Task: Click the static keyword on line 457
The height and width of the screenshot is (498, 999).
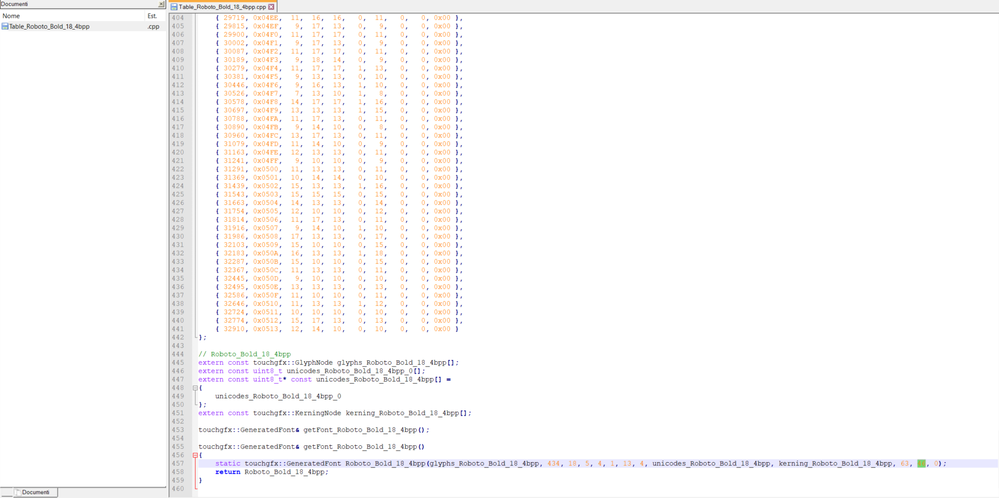Action: [x=227, y=464]
